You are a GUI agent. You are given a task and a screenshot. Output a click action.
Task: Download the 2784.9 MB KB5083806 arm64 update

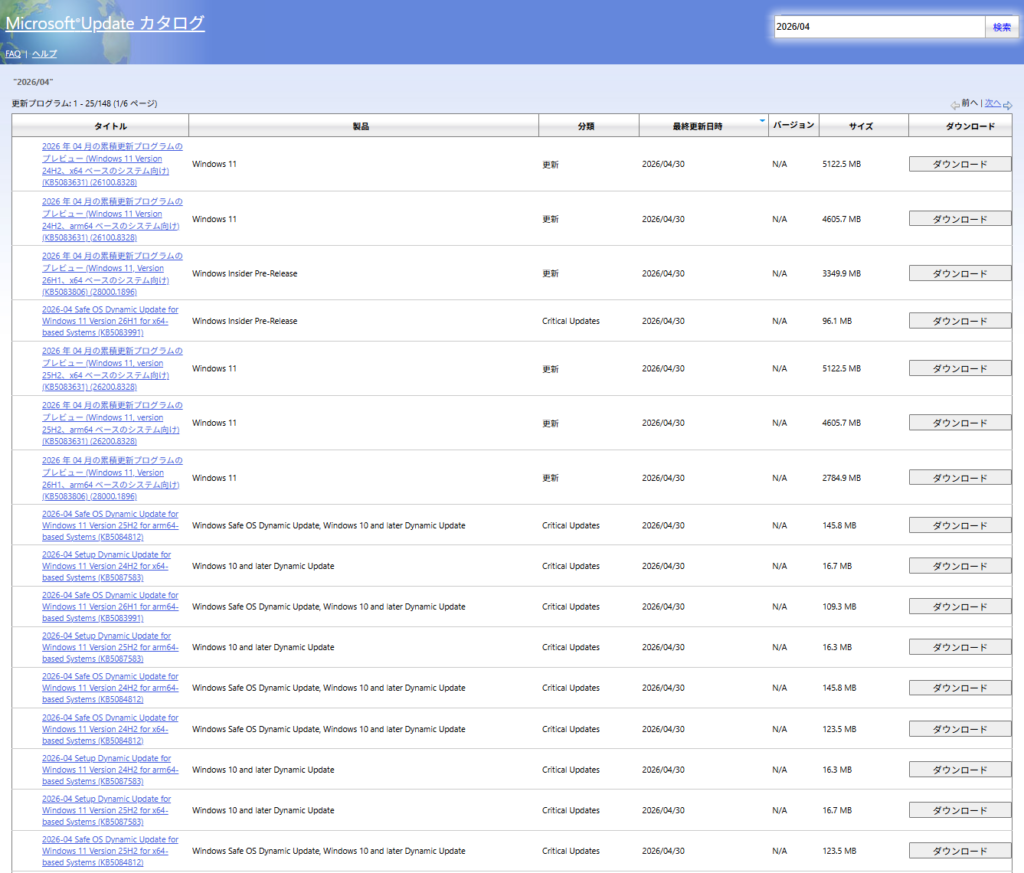(959, 478)
